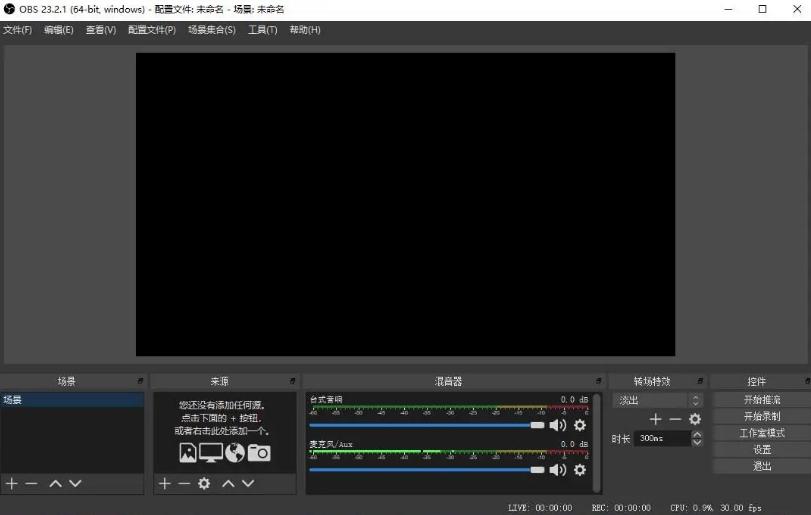Viewport: 811px width, 515px height.
Task: Click the CPU: 0.9% status text
Action: coord(692,508)
